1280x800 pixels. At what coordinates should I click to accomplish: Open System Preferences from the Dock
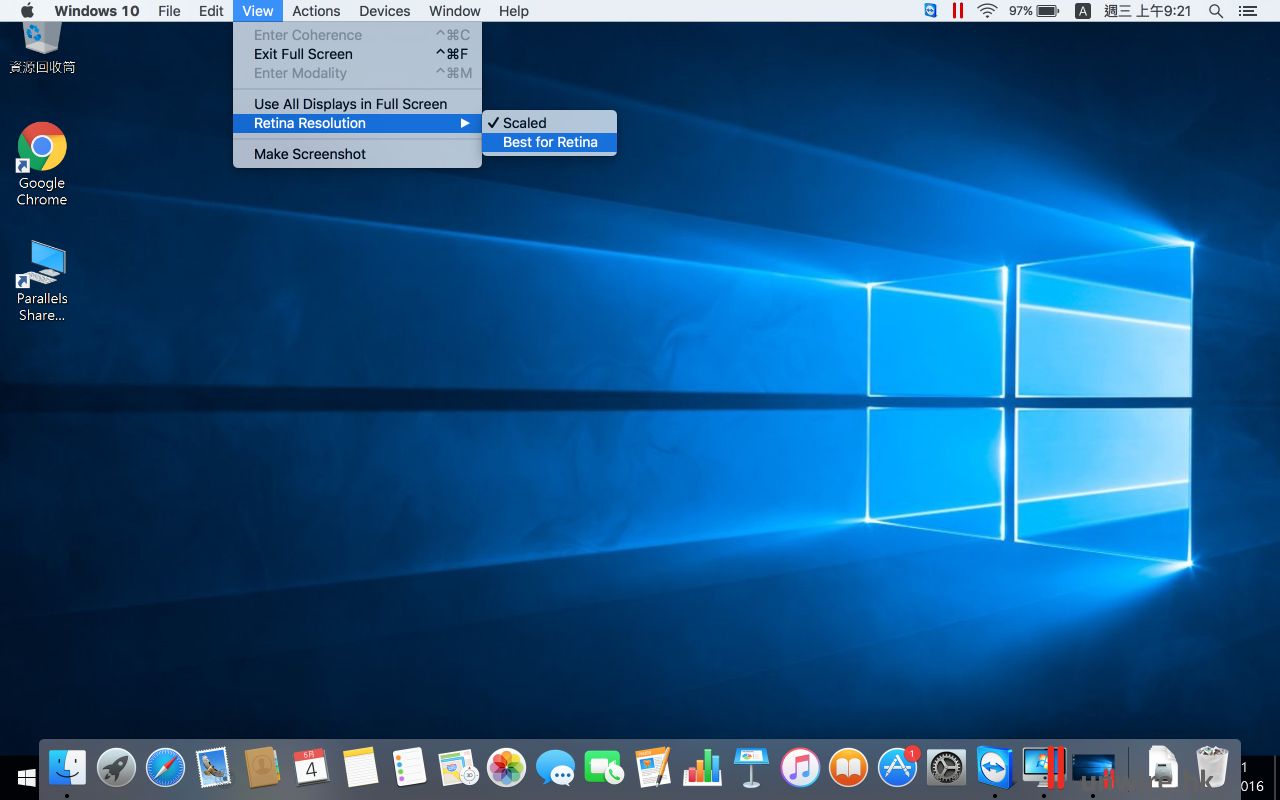pos(946,768)
